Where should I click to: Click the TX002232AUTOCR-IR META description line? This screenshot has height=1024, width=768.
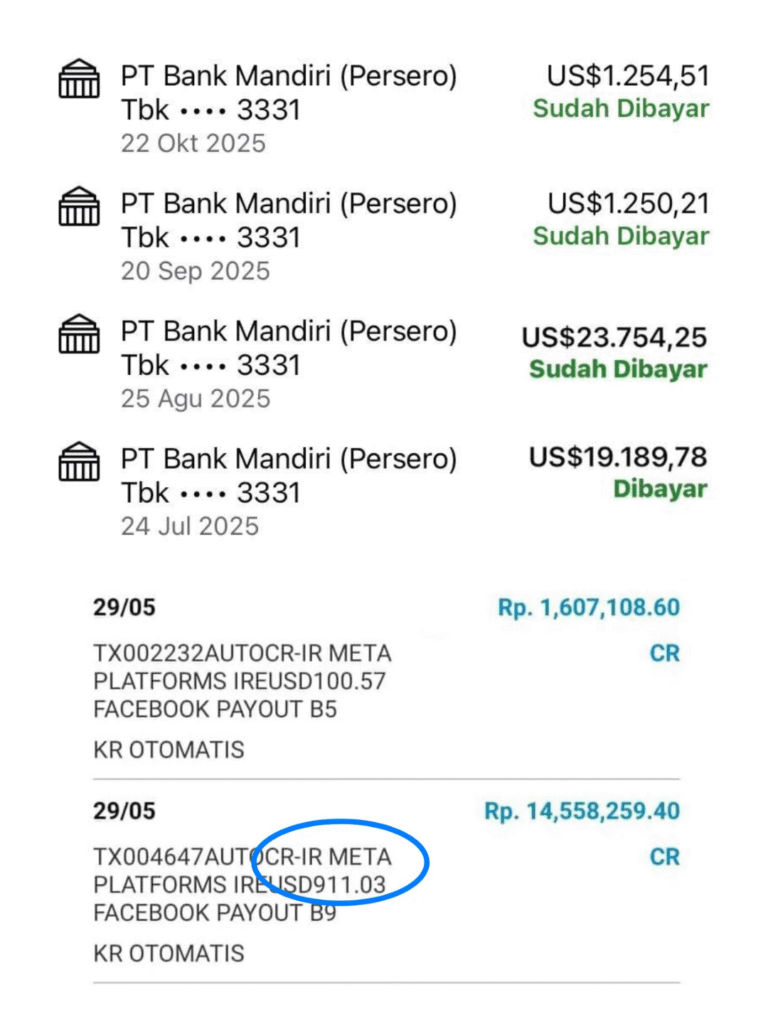[242, 655]
